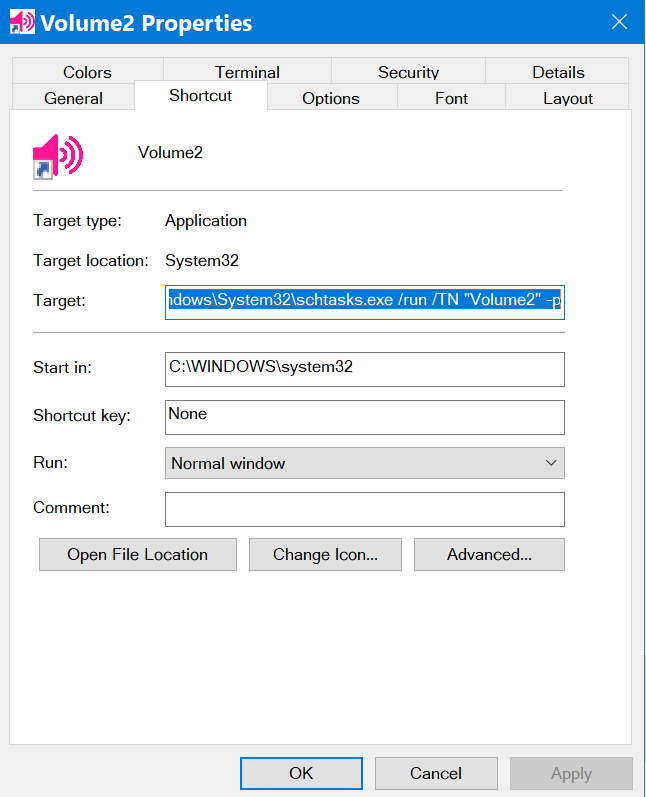Click the Shortcut key field showing None

(365, 417)
